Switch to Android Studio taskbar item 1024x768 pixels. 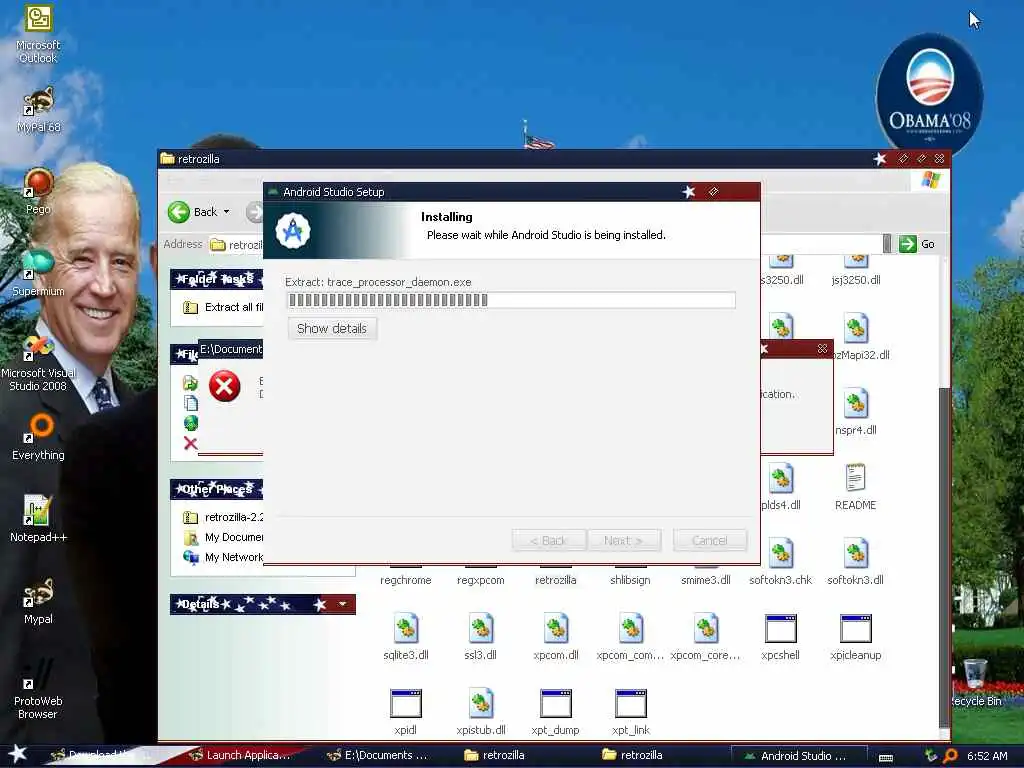(799, 756)
